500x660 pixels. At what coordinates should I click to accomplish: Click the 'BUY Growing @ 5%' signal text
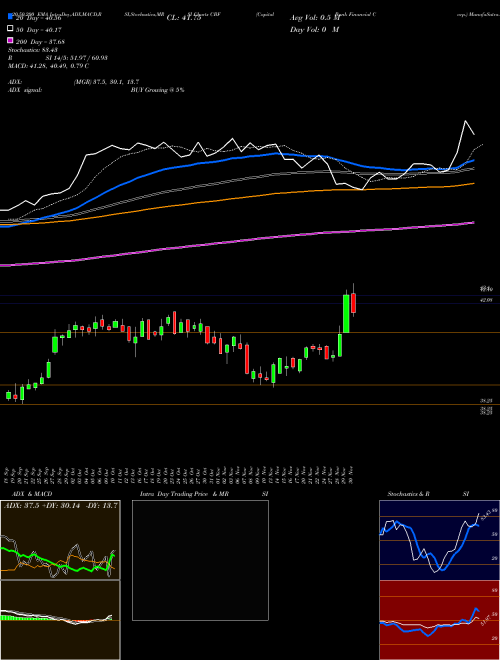(x=157, y=90)
